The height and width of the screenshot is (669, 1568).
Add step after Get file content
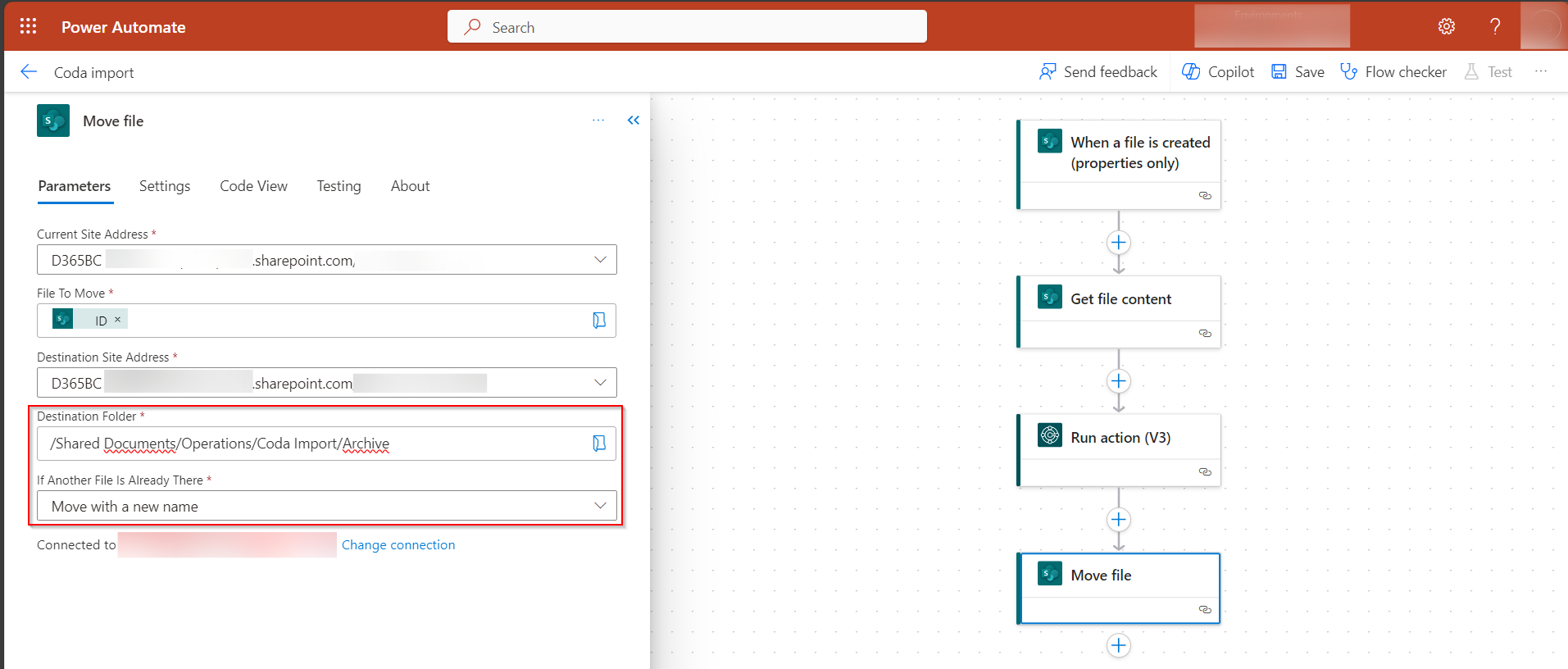[1118, 381]
